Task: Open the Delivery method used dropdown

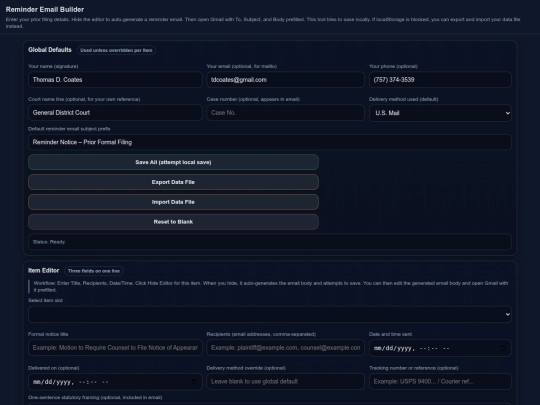Action: tap(440, 113)
